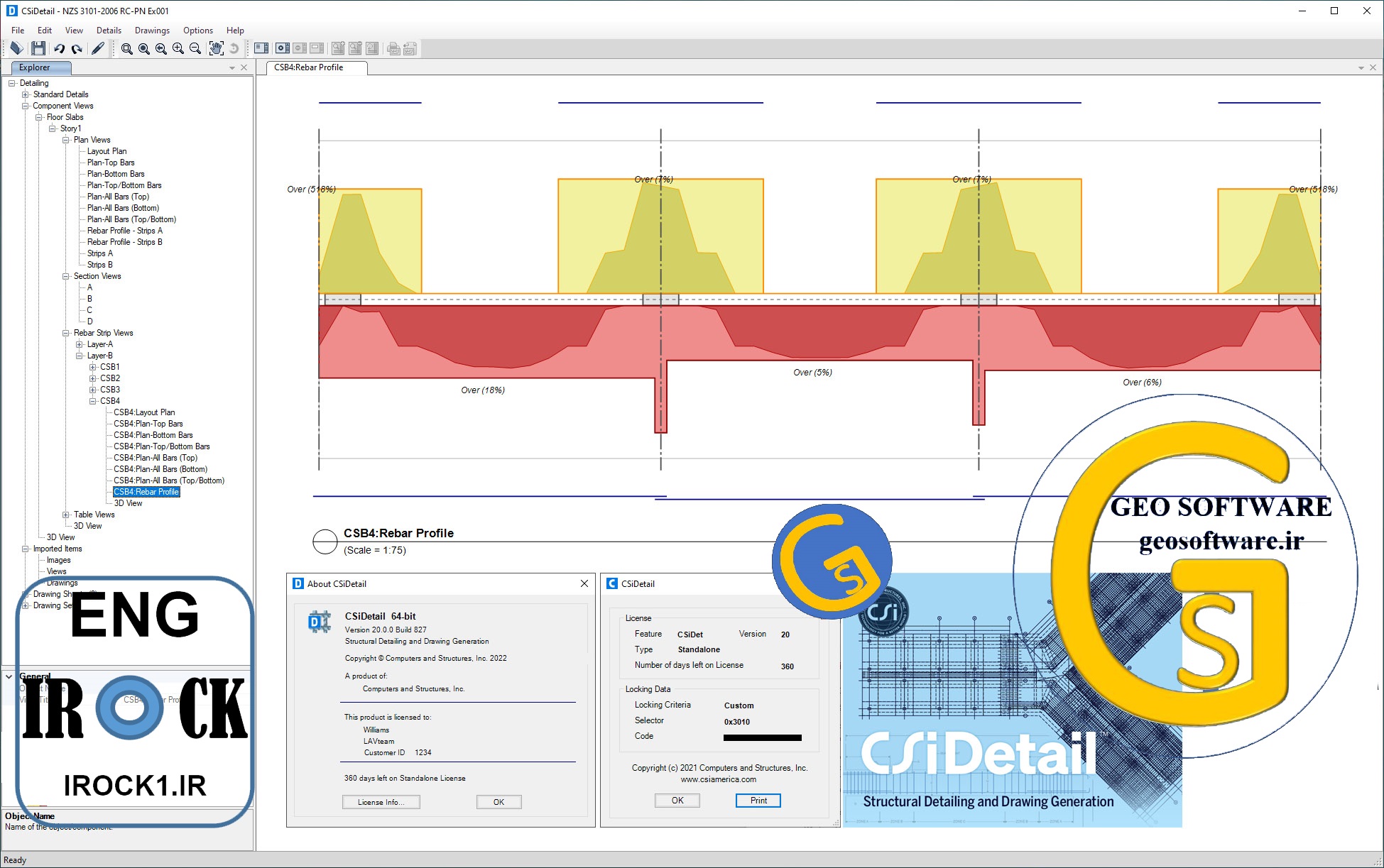Click the Zoom Out magnifier icon
1384x868 pixels.
click(195, 48)
